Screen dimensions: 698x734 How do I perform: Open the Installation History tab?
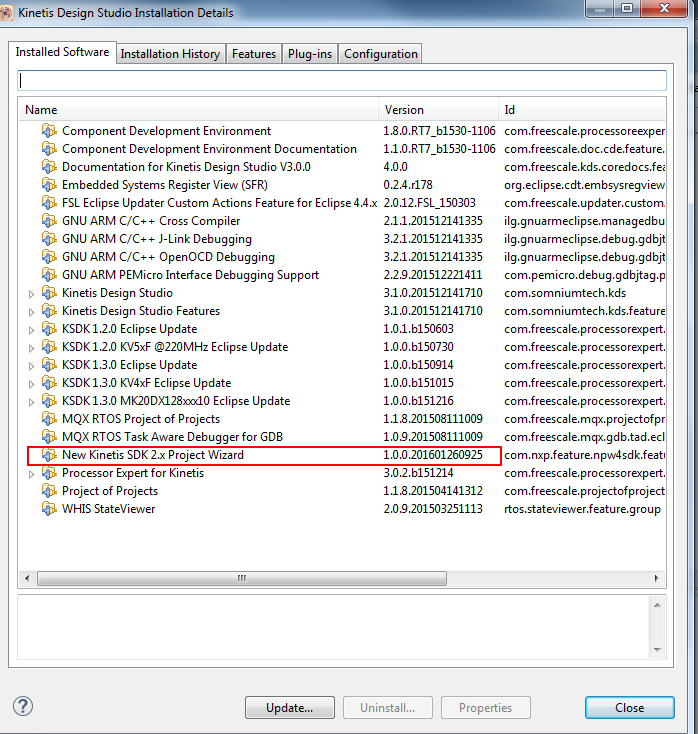(170, 54)
